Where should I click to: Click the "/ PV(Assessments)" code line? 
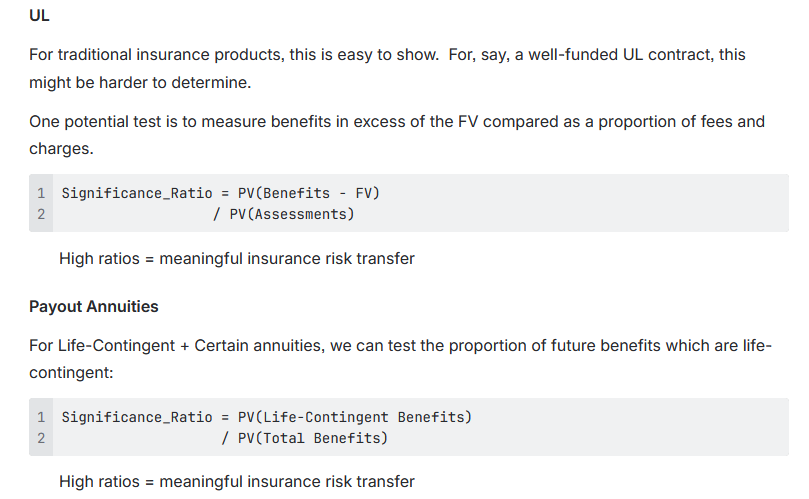tap(284, 214)
